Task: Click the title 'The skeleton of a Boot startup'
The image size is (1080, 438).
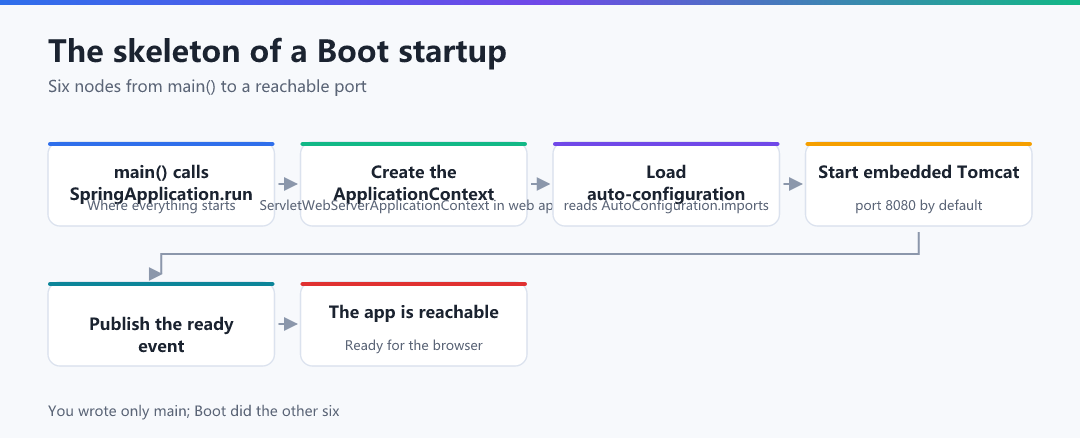Action: pos(277,52)
